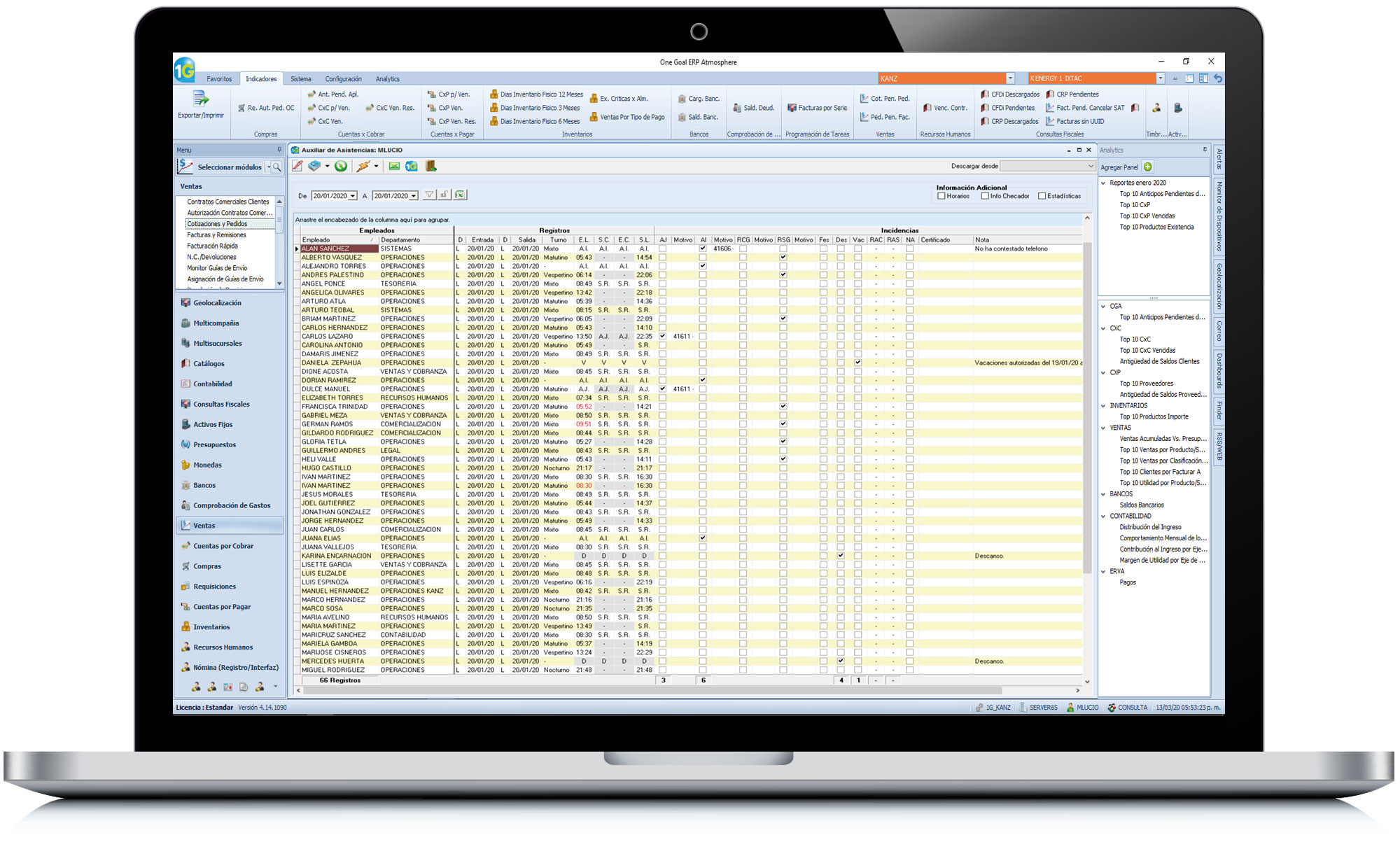Open CxC Ven. Res. indicator
Viewport: 1400px width, 842px height.
pos(390,108)
